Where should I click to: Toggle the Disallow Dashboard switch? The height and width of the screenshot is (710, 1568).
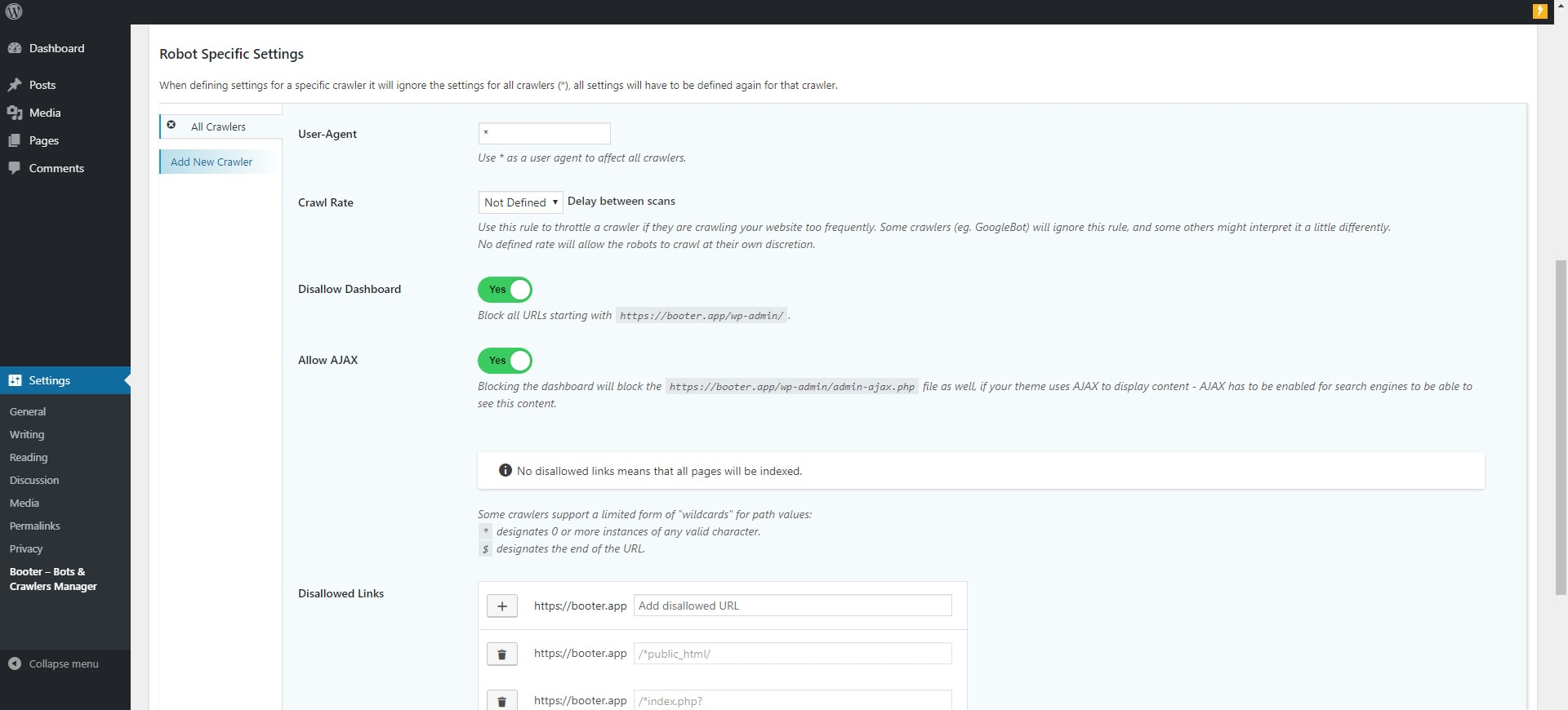[505, 290]
